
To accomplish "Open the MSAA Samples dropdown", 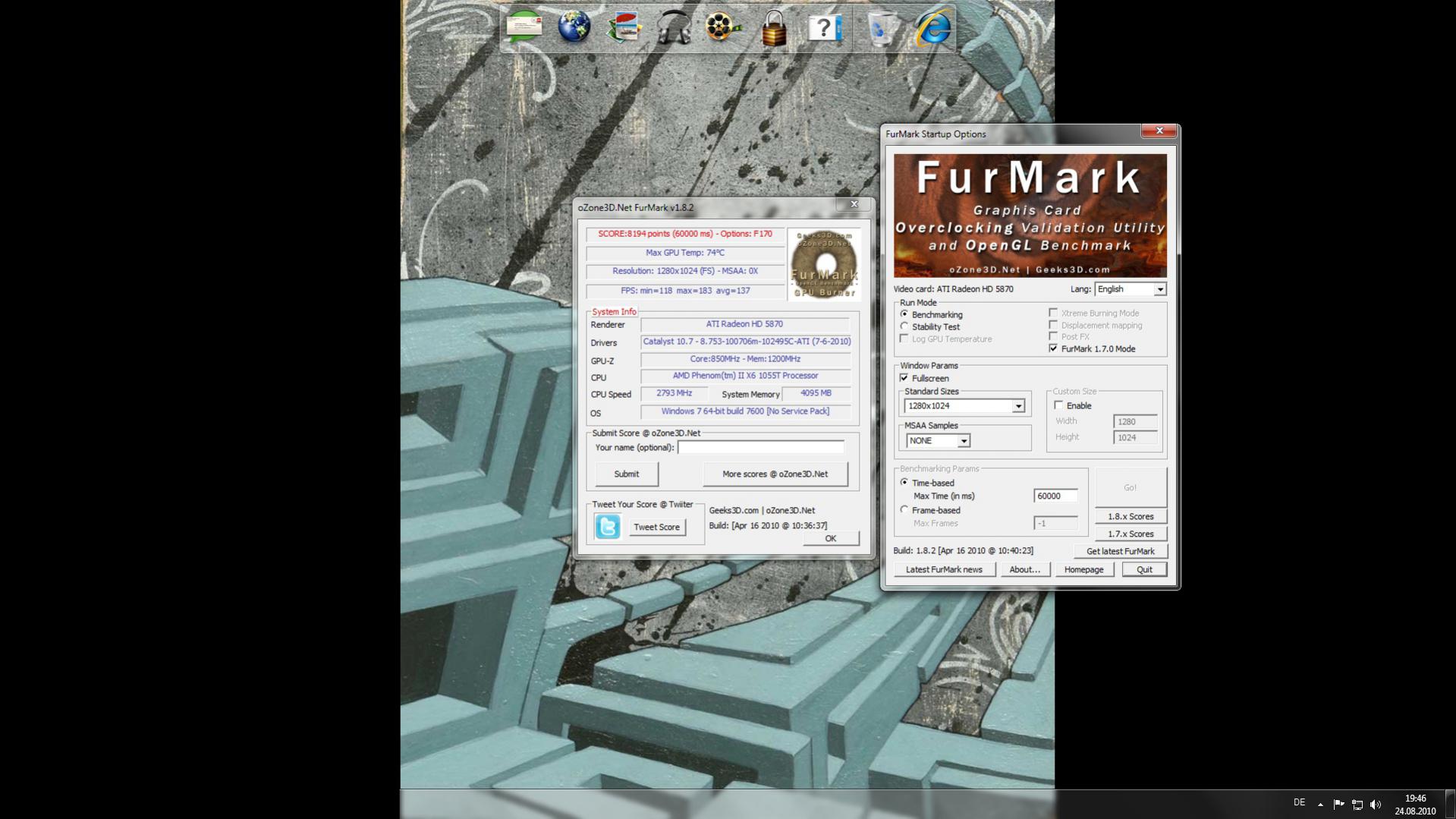I will click(x=938, y=441).
